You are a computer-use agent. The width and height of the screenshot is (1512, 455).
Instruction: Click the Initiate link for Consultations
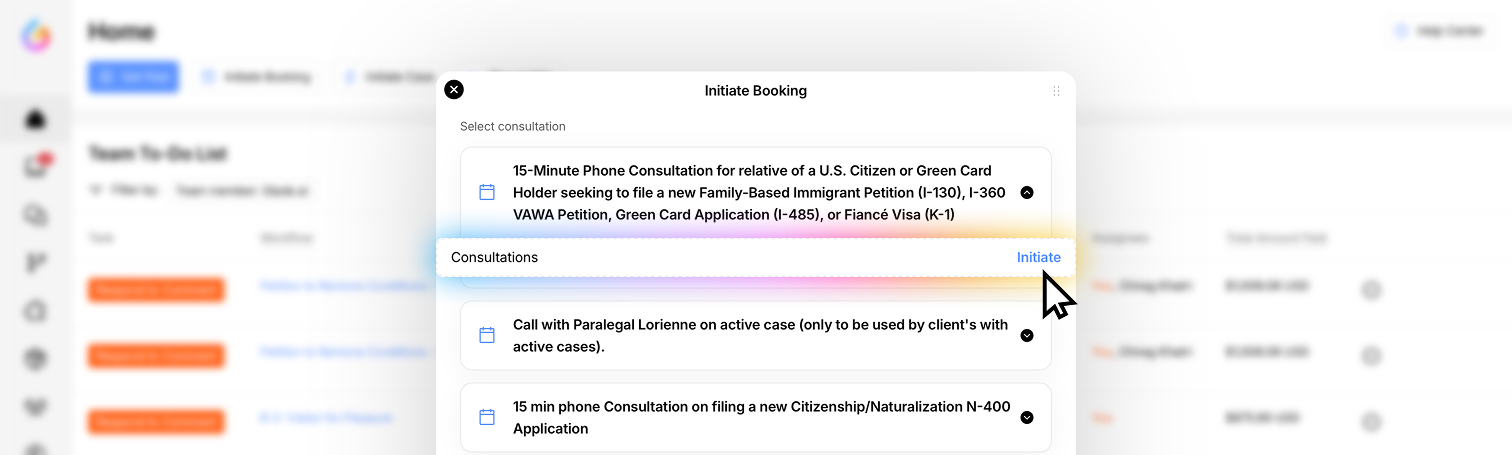point(1038,257)
